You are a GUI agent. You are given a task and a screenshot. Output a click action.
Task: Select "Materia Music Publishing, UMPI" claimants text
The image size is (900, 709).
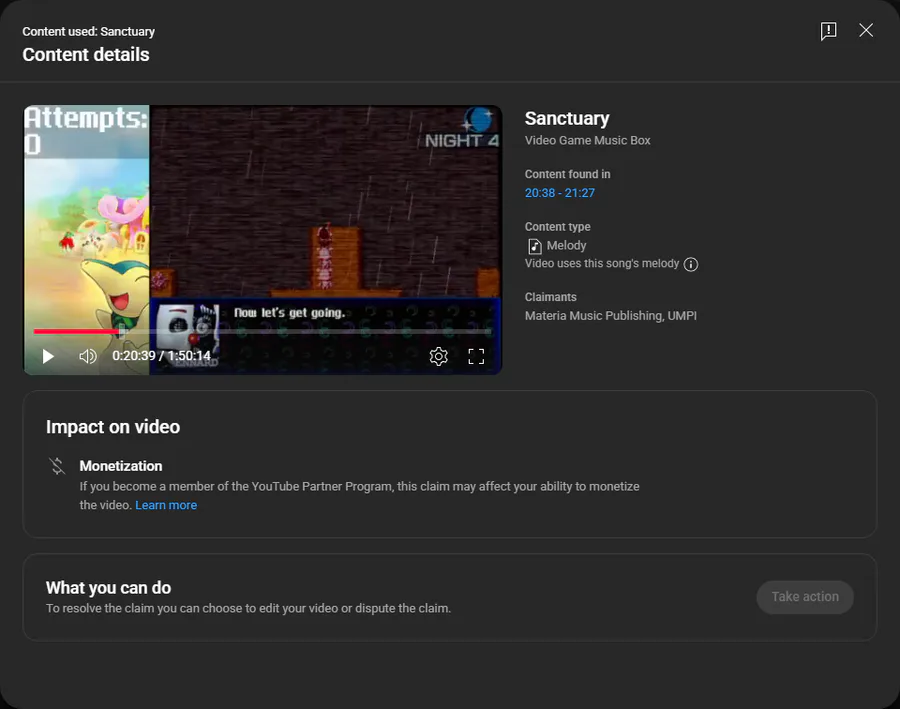click(611, 316)
